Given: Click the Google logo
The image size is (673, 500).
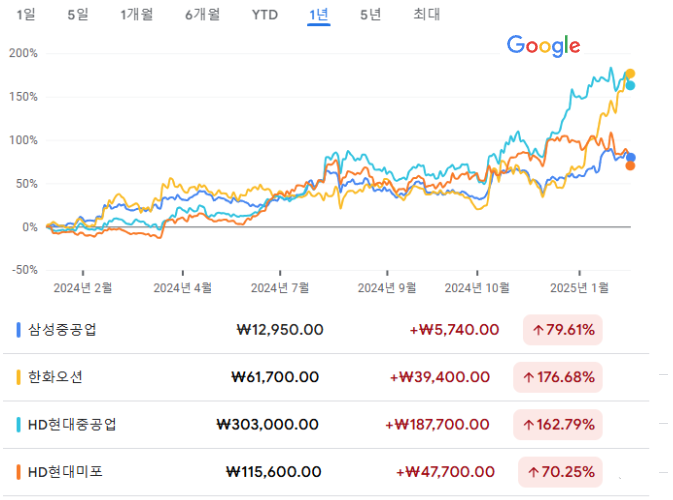Looking at the screenshot, I should click(x=543, y=45).
